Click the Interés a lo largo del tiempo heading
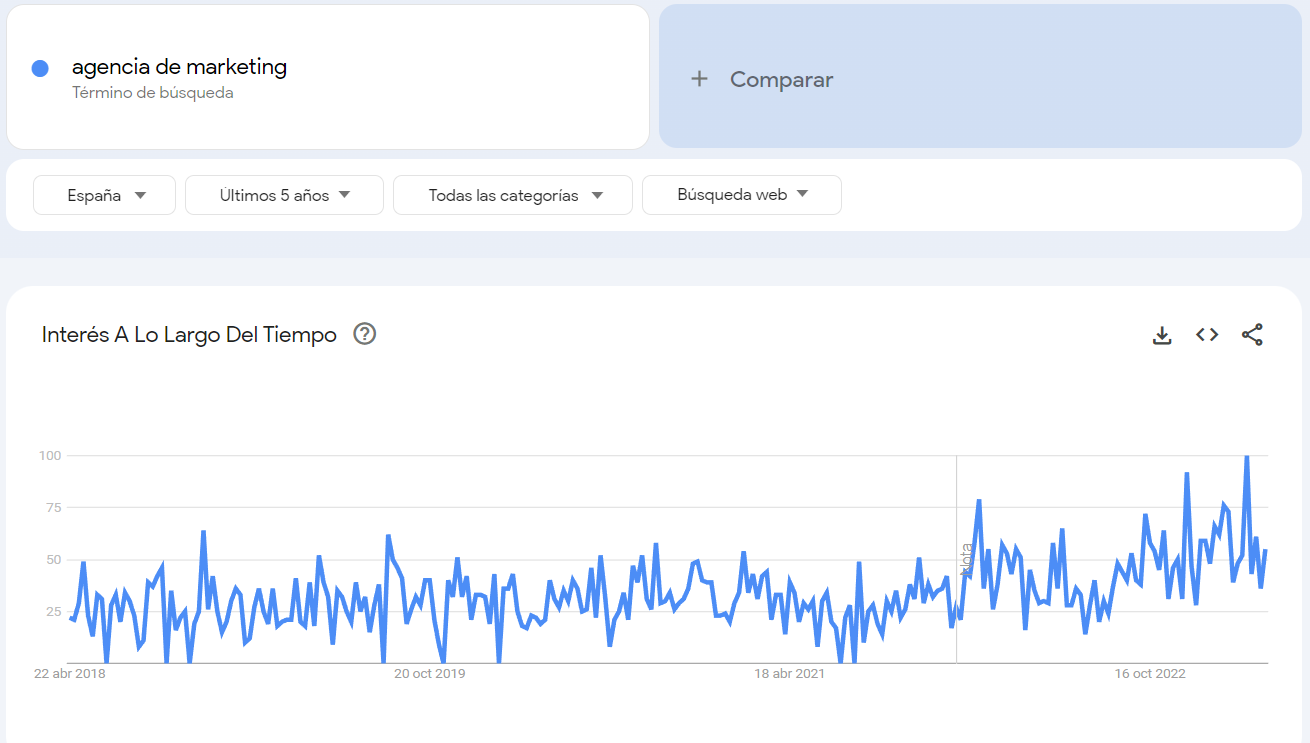The width and height of the screenshot is (1310, 743). (x=189, y=335)
